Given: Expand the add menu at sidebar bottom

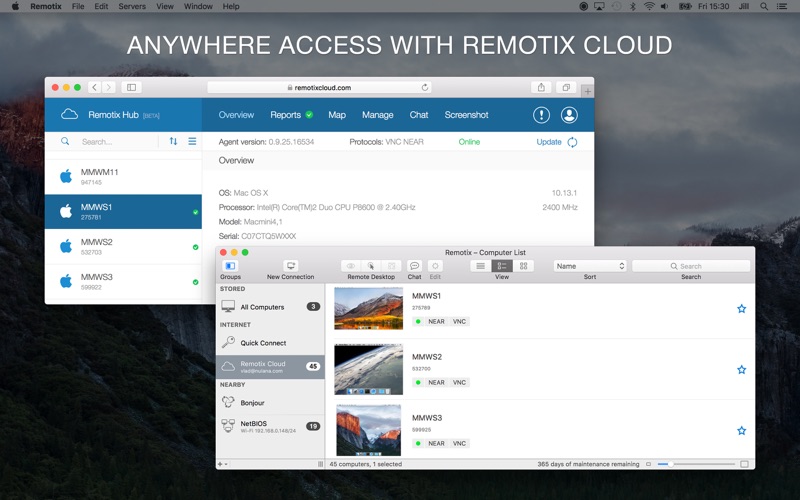Looking at the screenshot, I should 222,464.
